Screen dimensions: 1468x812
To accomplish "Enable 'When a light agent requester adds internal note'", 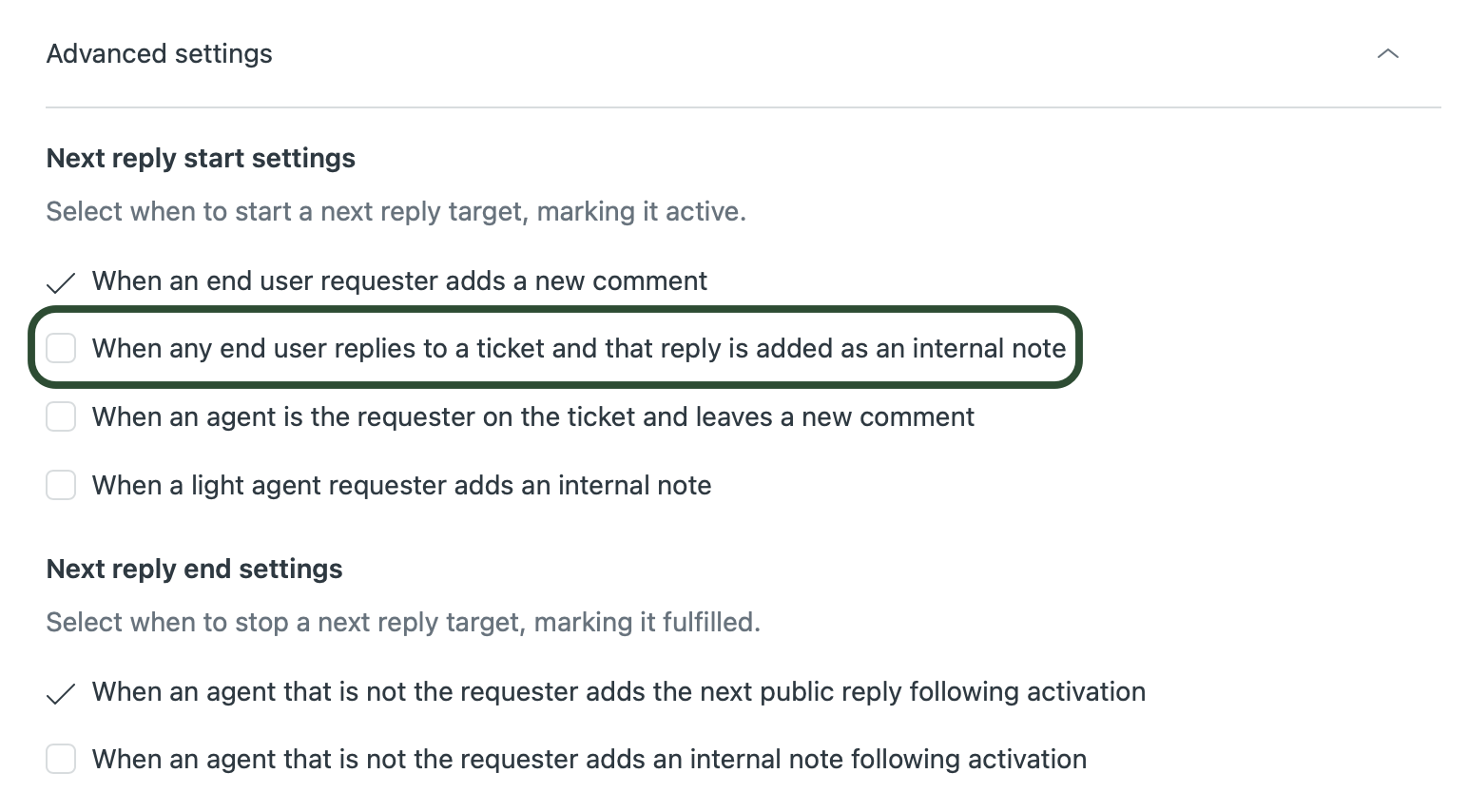I will point(61,485).
